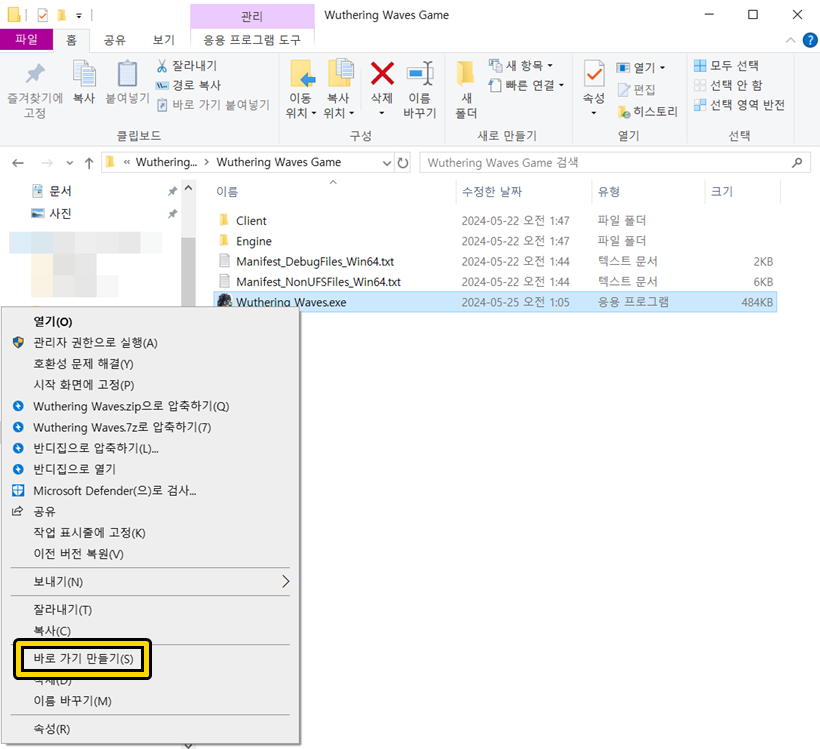Click navigation pane scrollbar up arrow

point(188,188)
